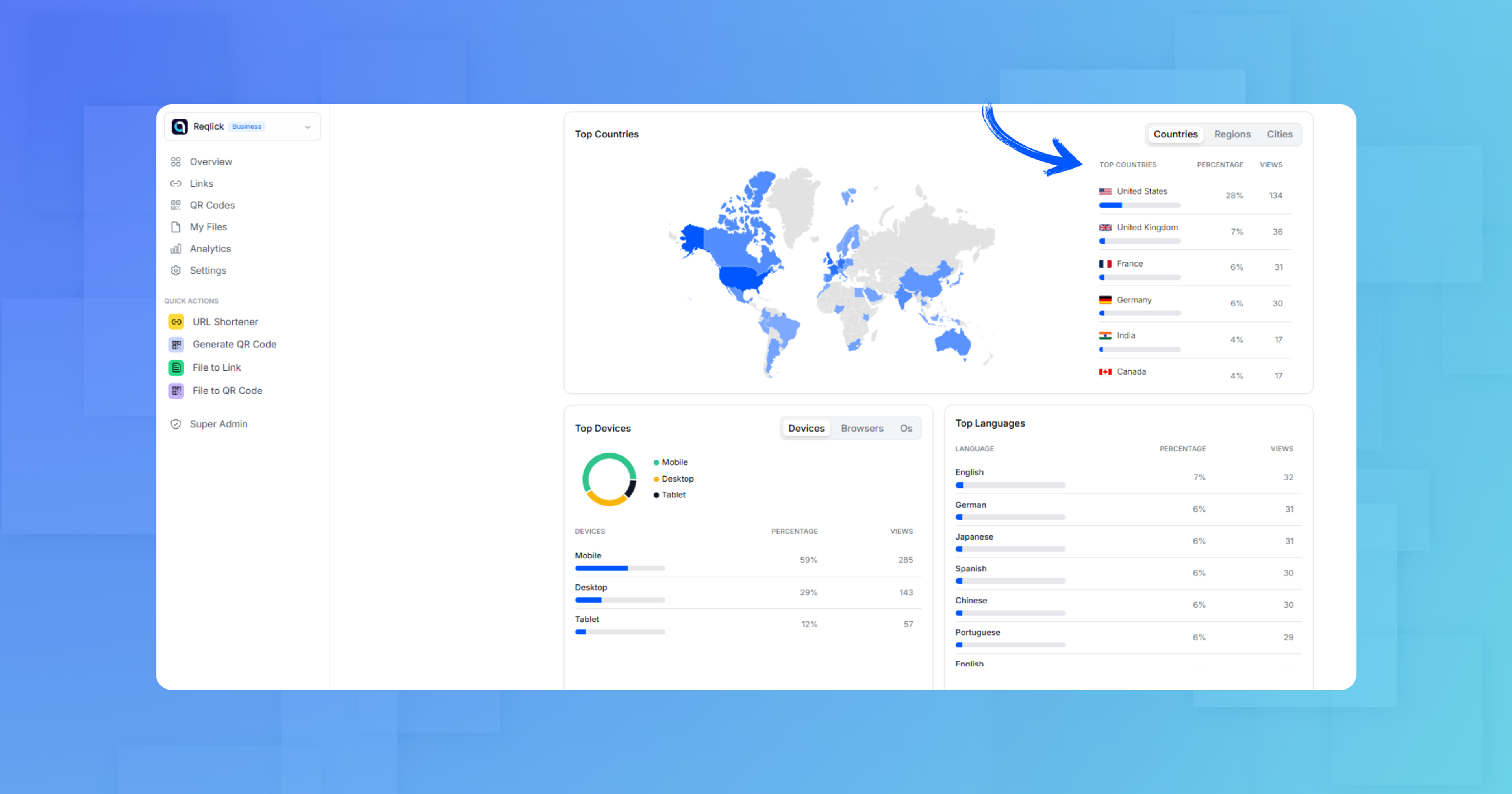Click the Super Admin shield icon
Screen dimensions: 1512x794
(x=176, y=424)
